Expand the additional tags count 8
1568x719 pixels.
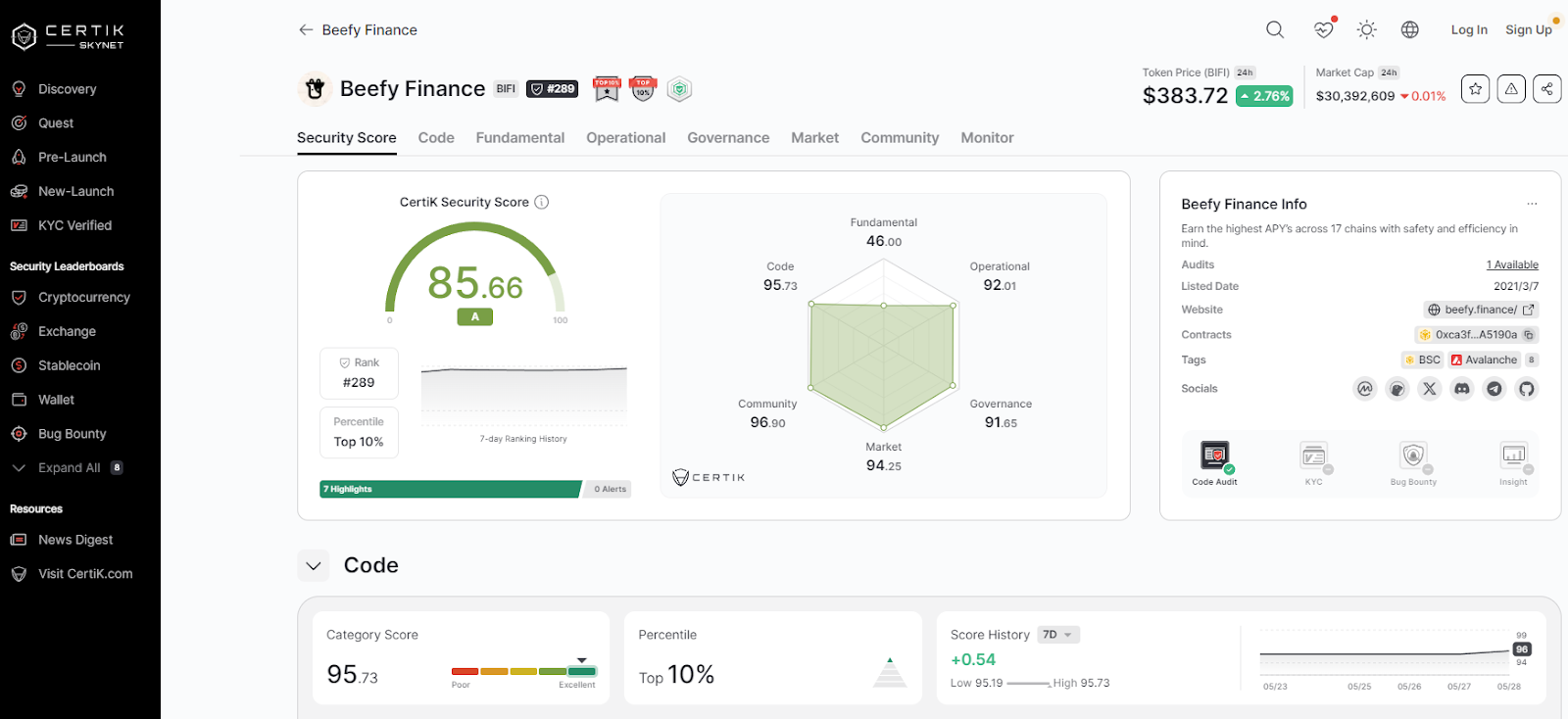pyautogui.click(x=1531, y=360)
